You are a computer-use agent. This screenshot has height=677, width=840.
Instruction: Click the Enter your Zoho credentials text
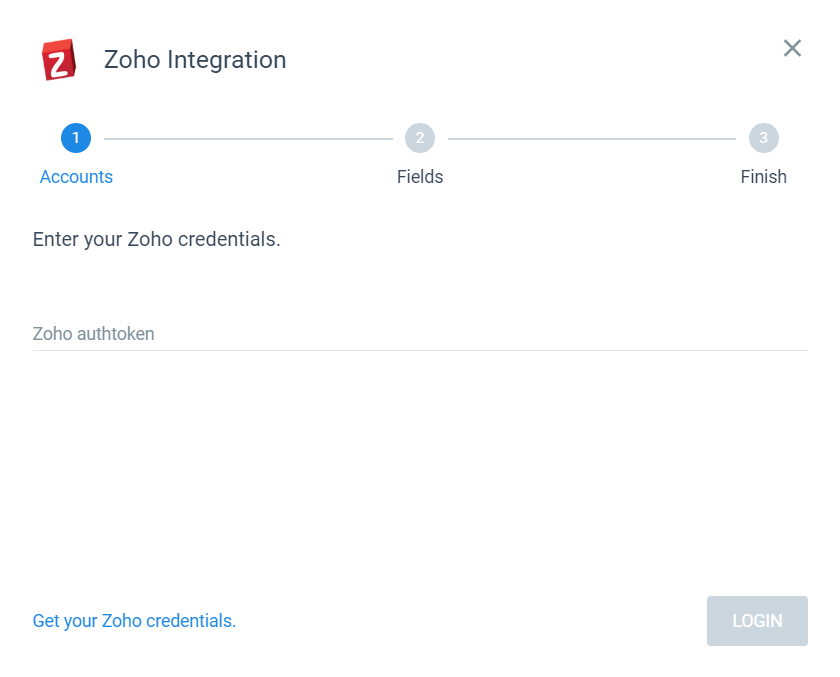click(156, 239)
